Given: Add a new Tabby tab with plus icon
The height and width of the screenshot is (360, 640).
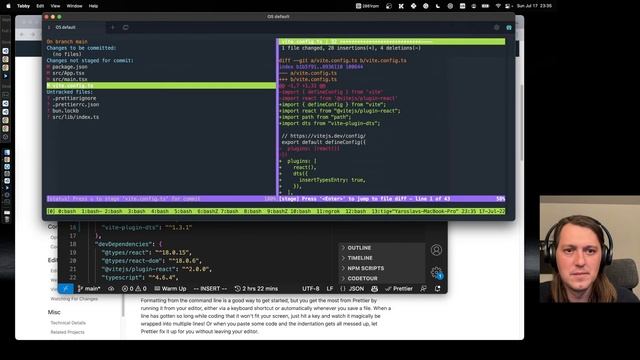Looking at the screenshot, I should tap(113, 27).
